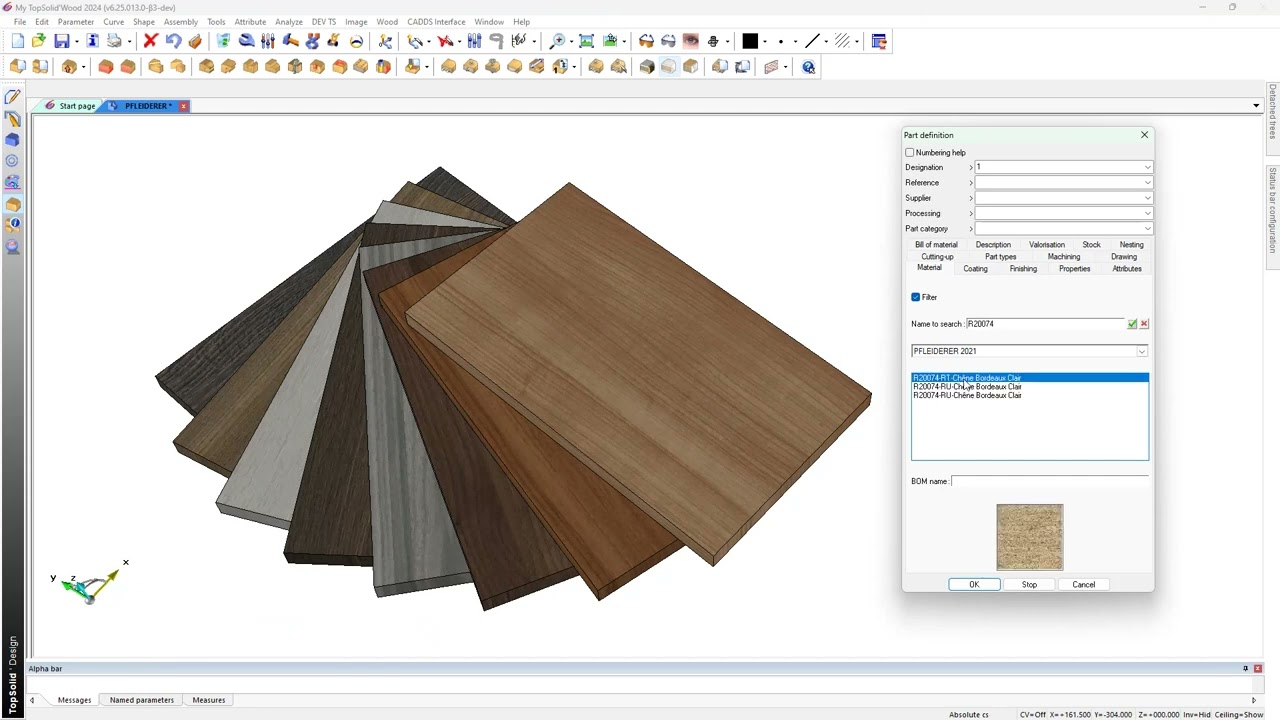1280x720 pixels.
Task: Open the File menu
Action: click(20, 21)
